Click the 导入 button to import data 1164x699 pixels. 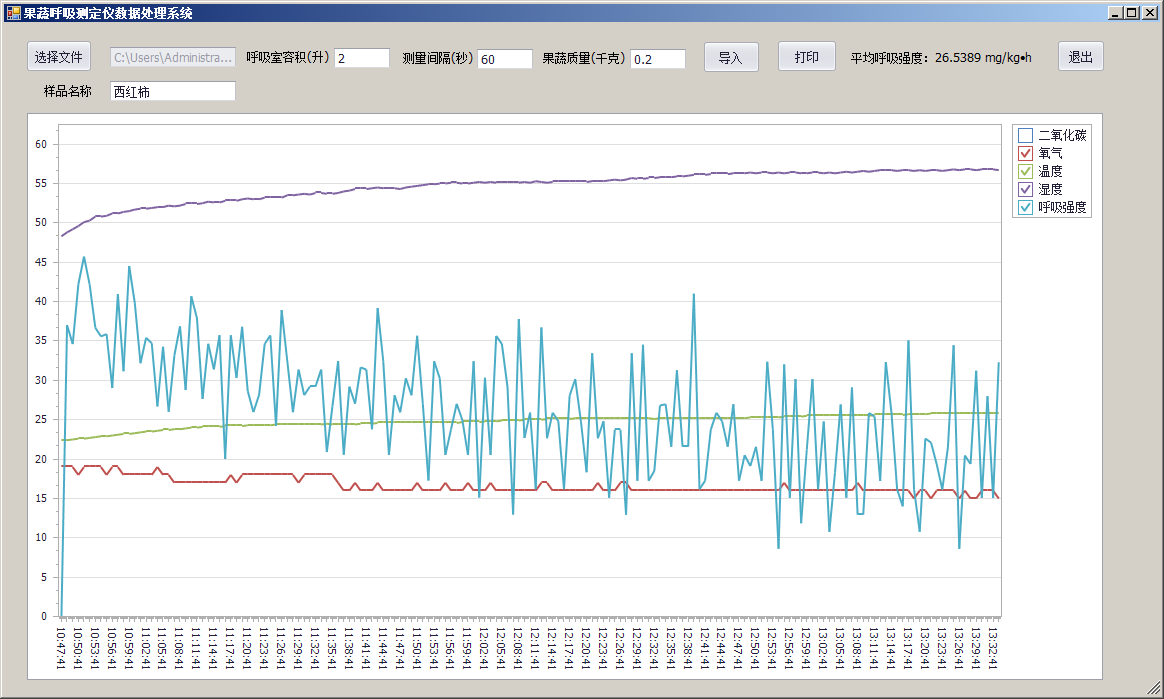(x=731, y=57)
